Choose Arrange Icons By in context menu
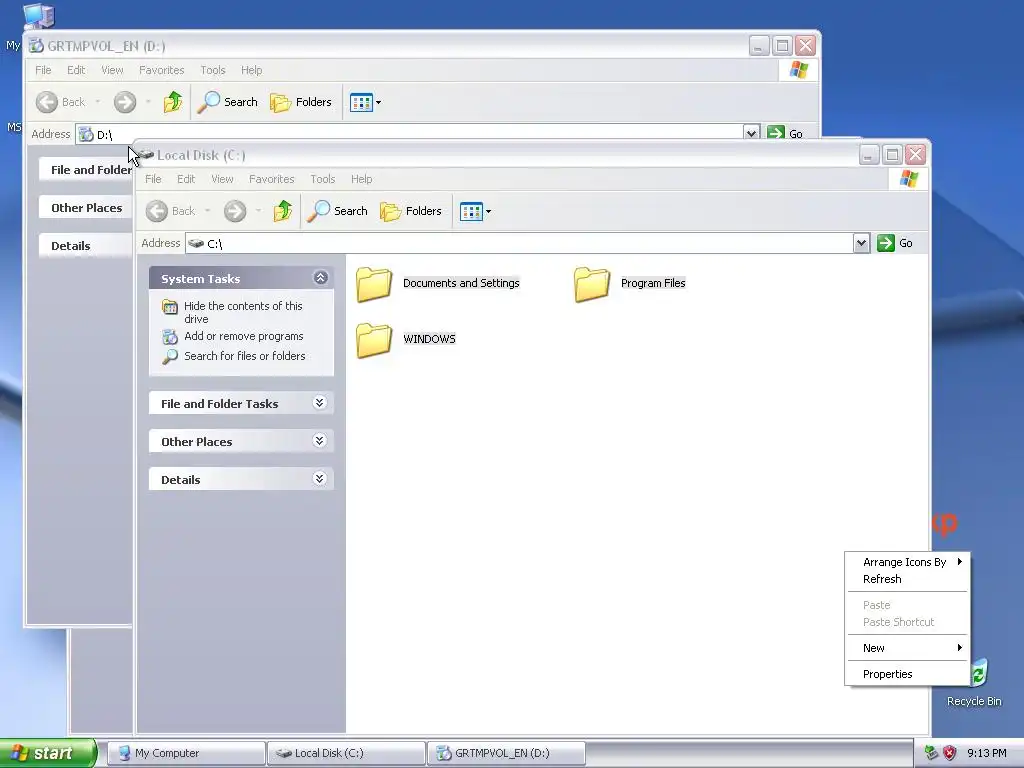Viewport: 1024px width, 768px height. tap(906, 562)
